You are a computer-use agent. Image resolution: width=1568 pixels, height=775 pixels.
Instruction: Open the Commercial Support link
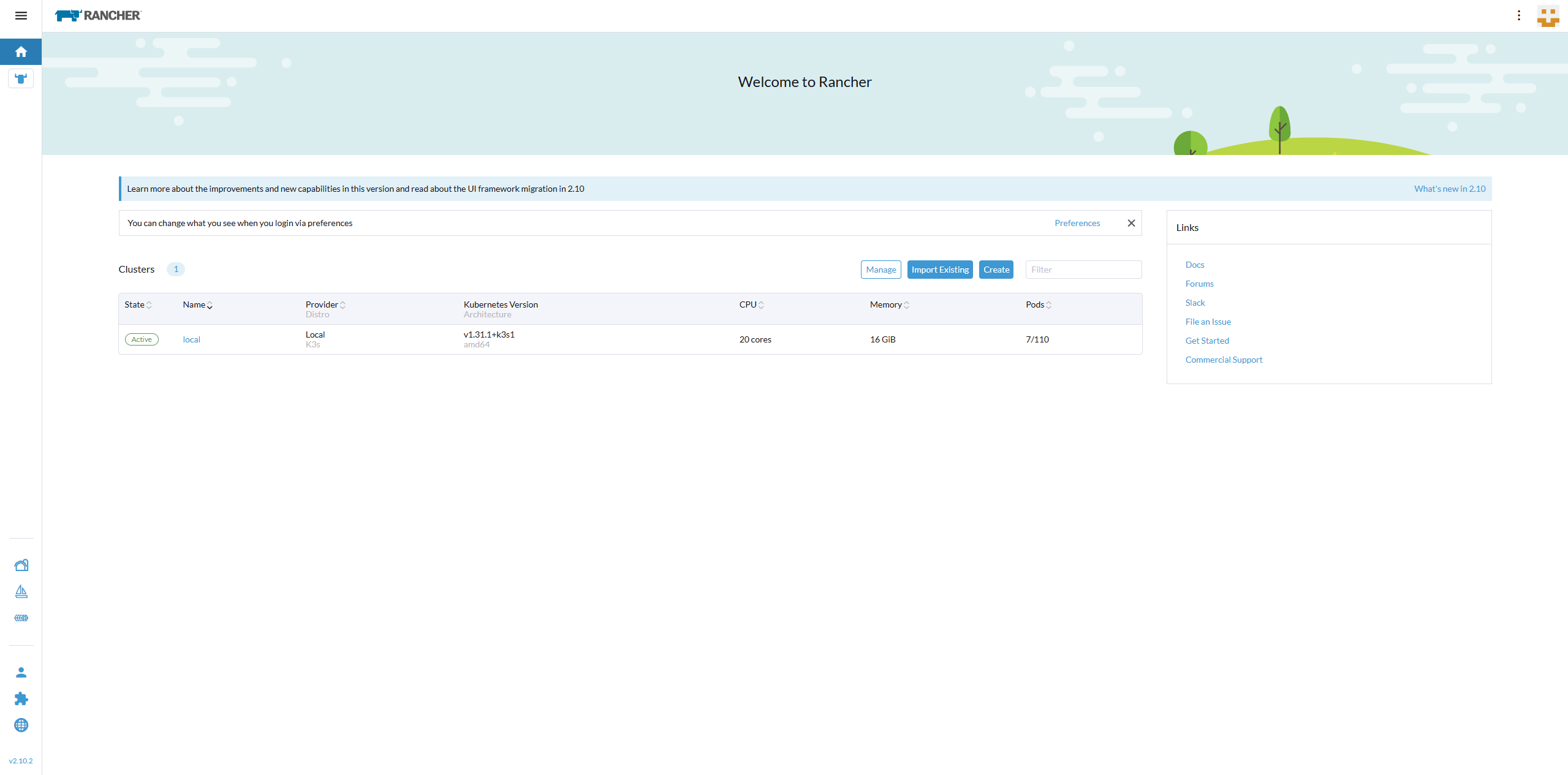(1224, 360)
